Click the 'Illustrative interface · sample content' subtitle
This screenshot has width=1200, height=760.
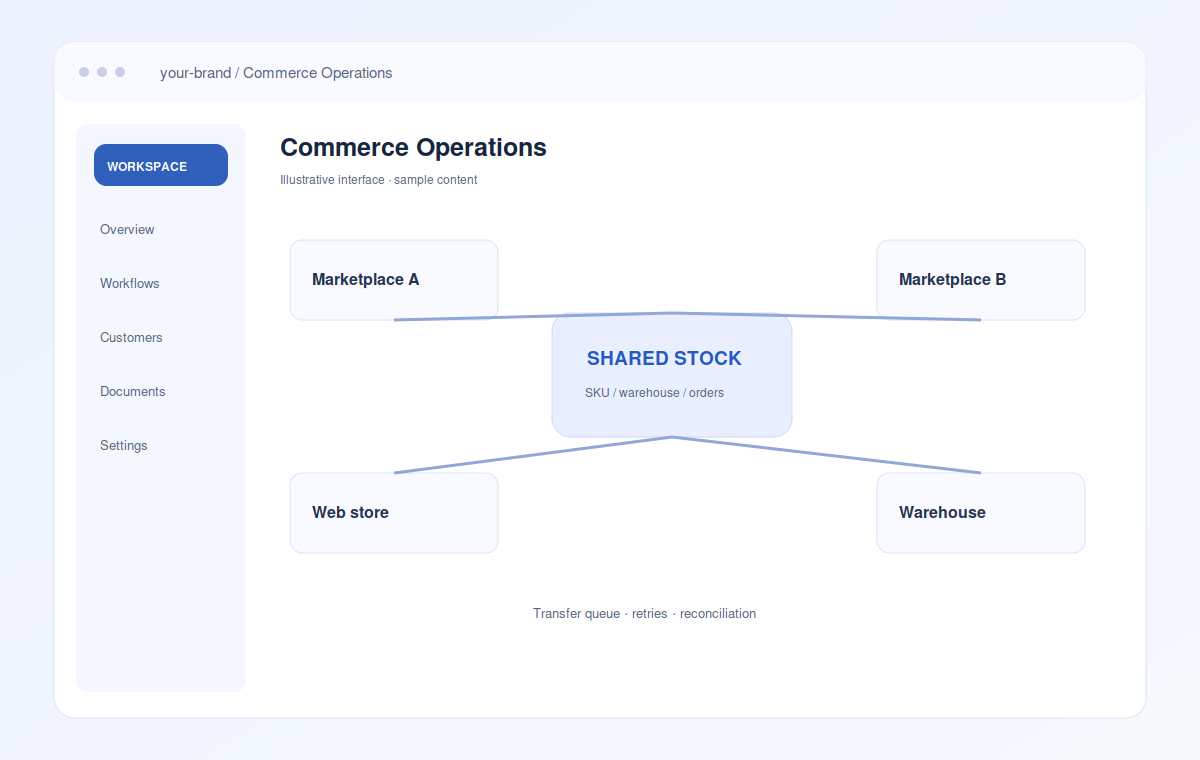[379, 180]
